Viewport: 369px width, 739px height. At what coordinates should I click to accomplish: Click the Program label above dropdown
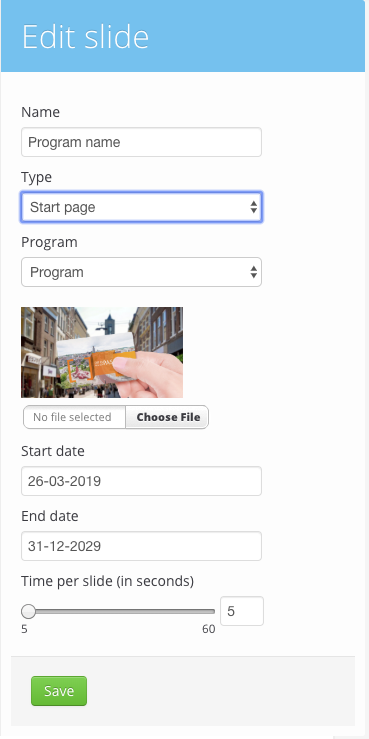pyautogui.click(x=49, y=242)
